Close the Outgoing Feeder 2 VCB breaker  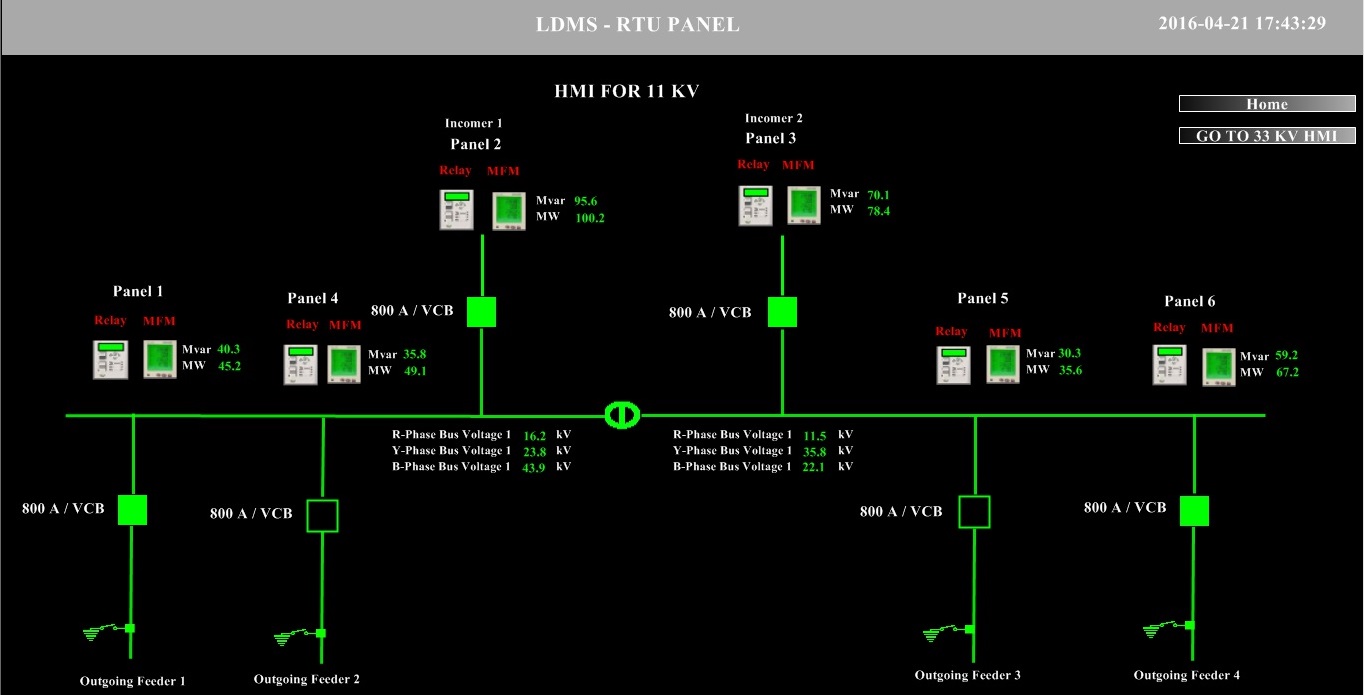322,516
